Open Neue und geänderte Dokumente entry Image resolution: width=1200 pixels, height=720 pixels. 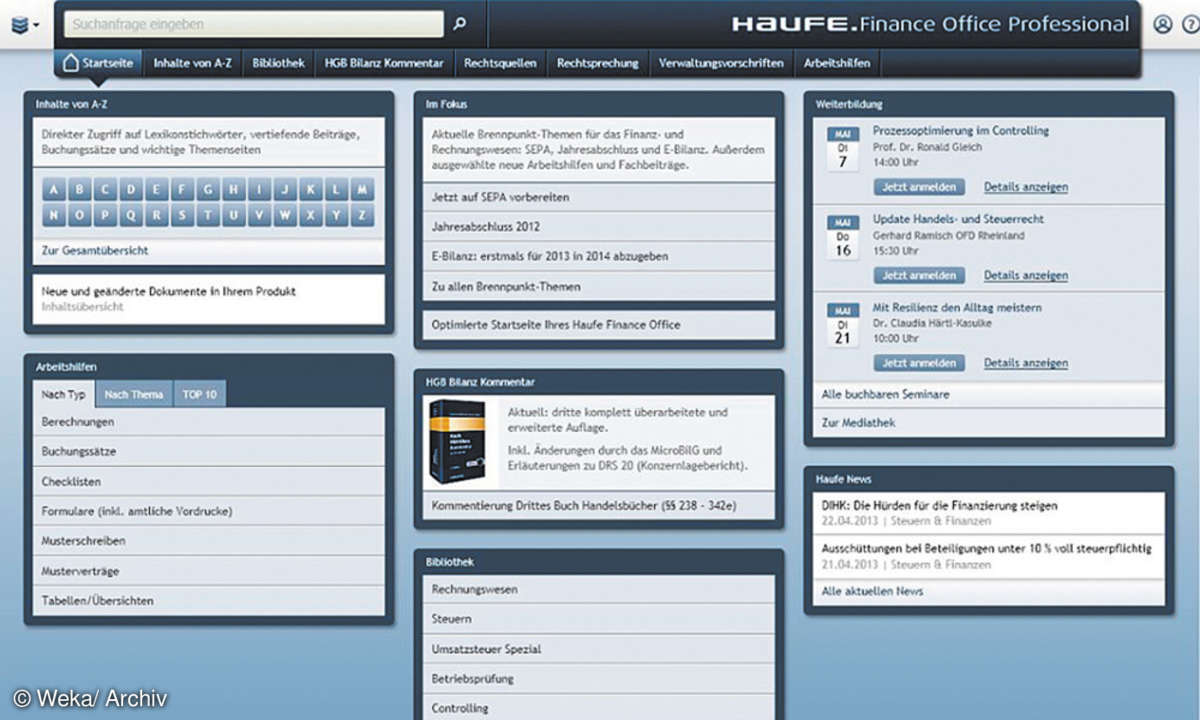pyautogui.click(x=208, y=299)
